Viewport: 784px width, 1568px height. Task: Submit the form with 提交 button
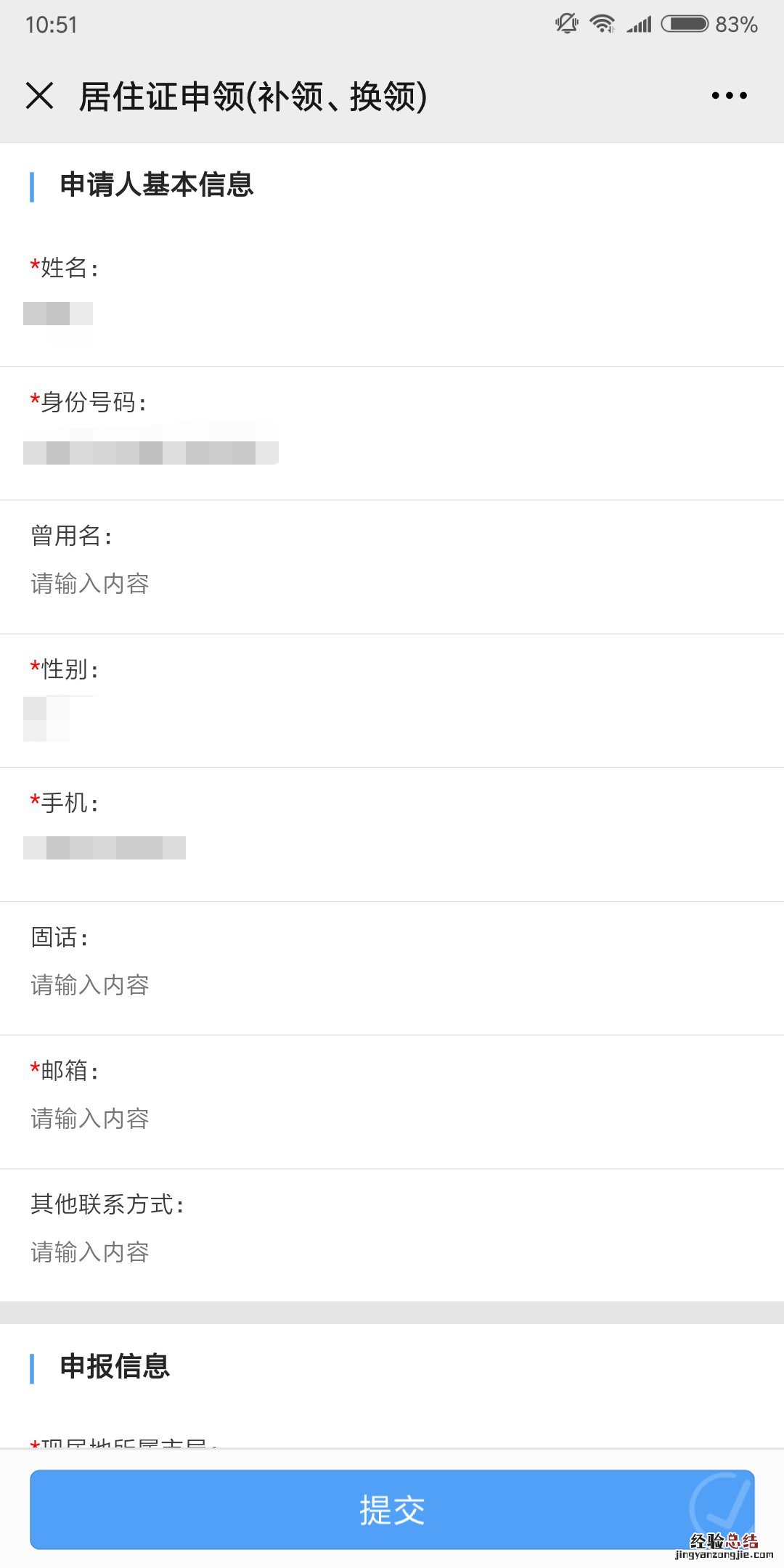pos(392,1509)
